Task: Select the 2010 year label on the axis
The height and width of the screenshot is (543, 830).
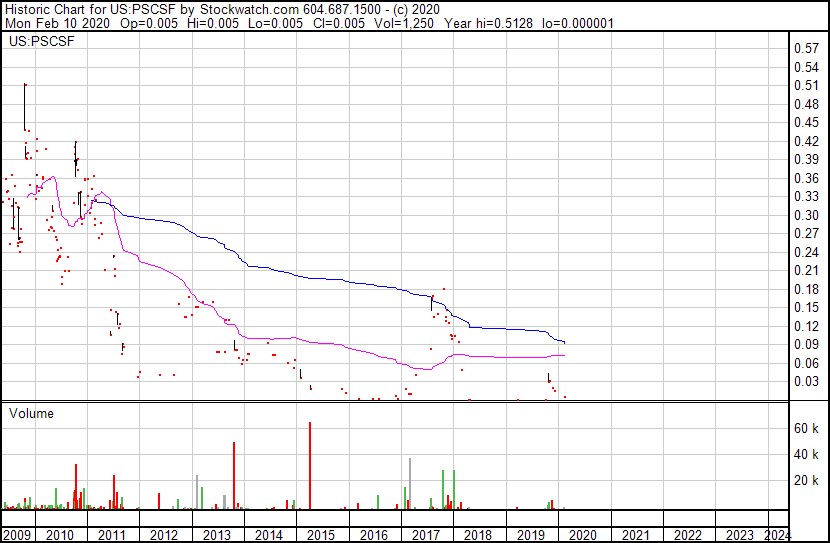Action: click(60, 535)
